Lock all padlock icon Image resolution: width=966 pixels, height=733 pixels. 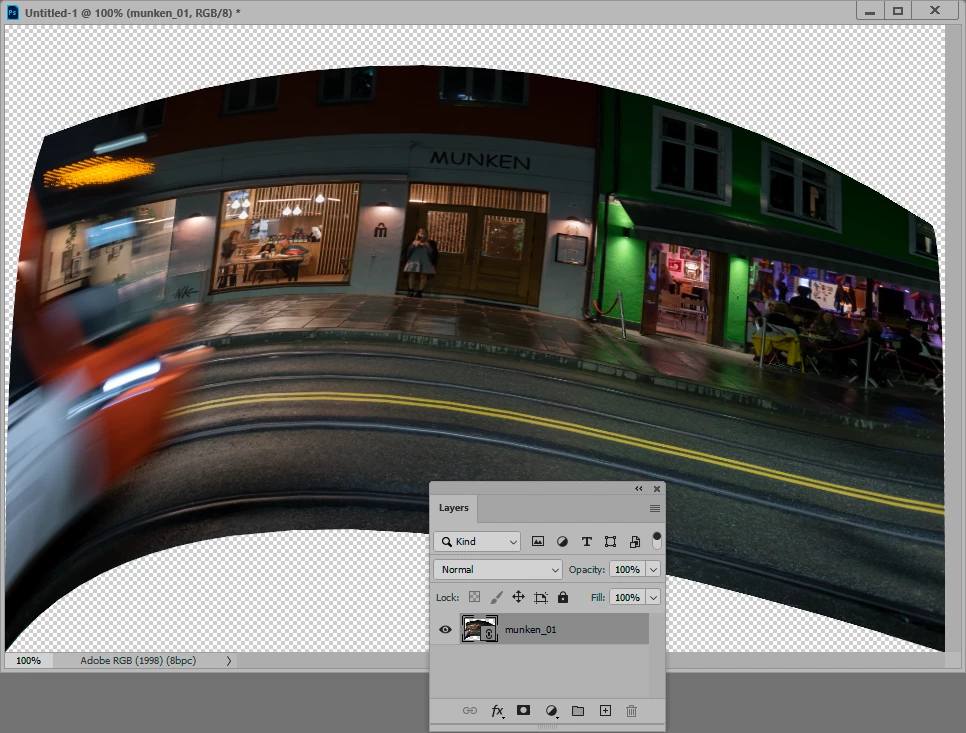[562, 597]
